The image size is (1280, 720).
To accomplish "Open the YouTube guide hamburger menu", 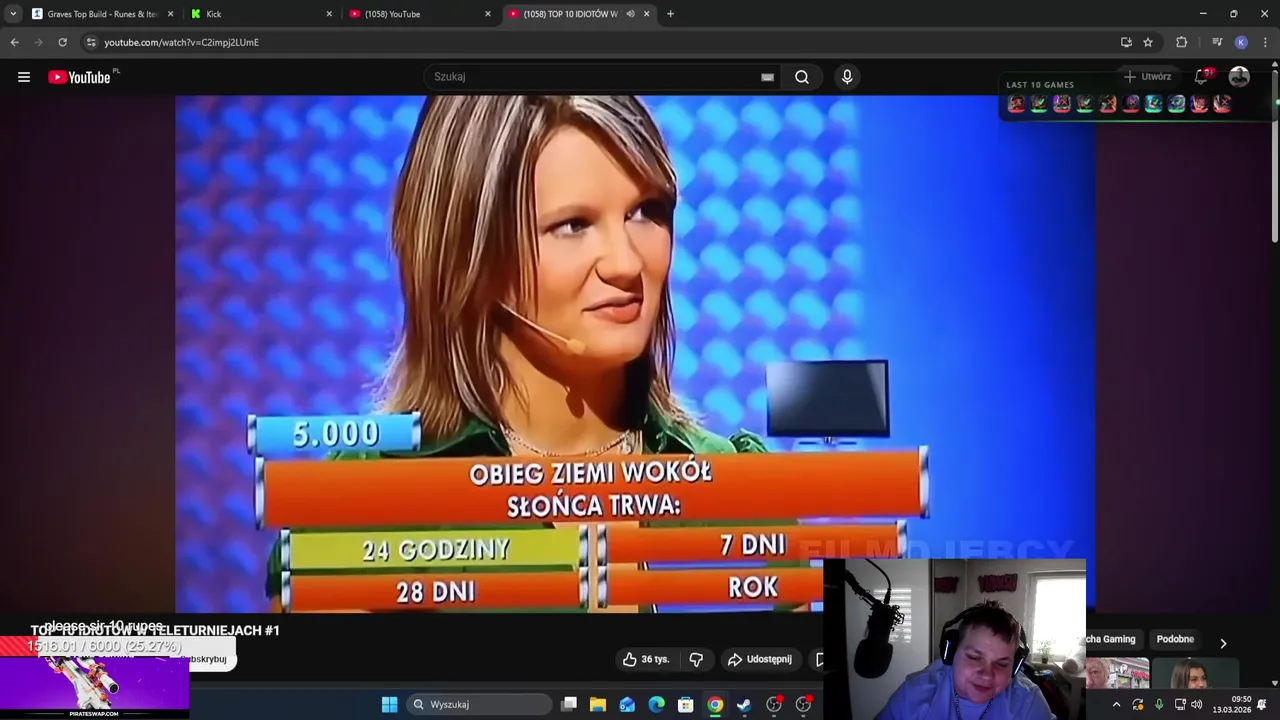I will 24,77.
